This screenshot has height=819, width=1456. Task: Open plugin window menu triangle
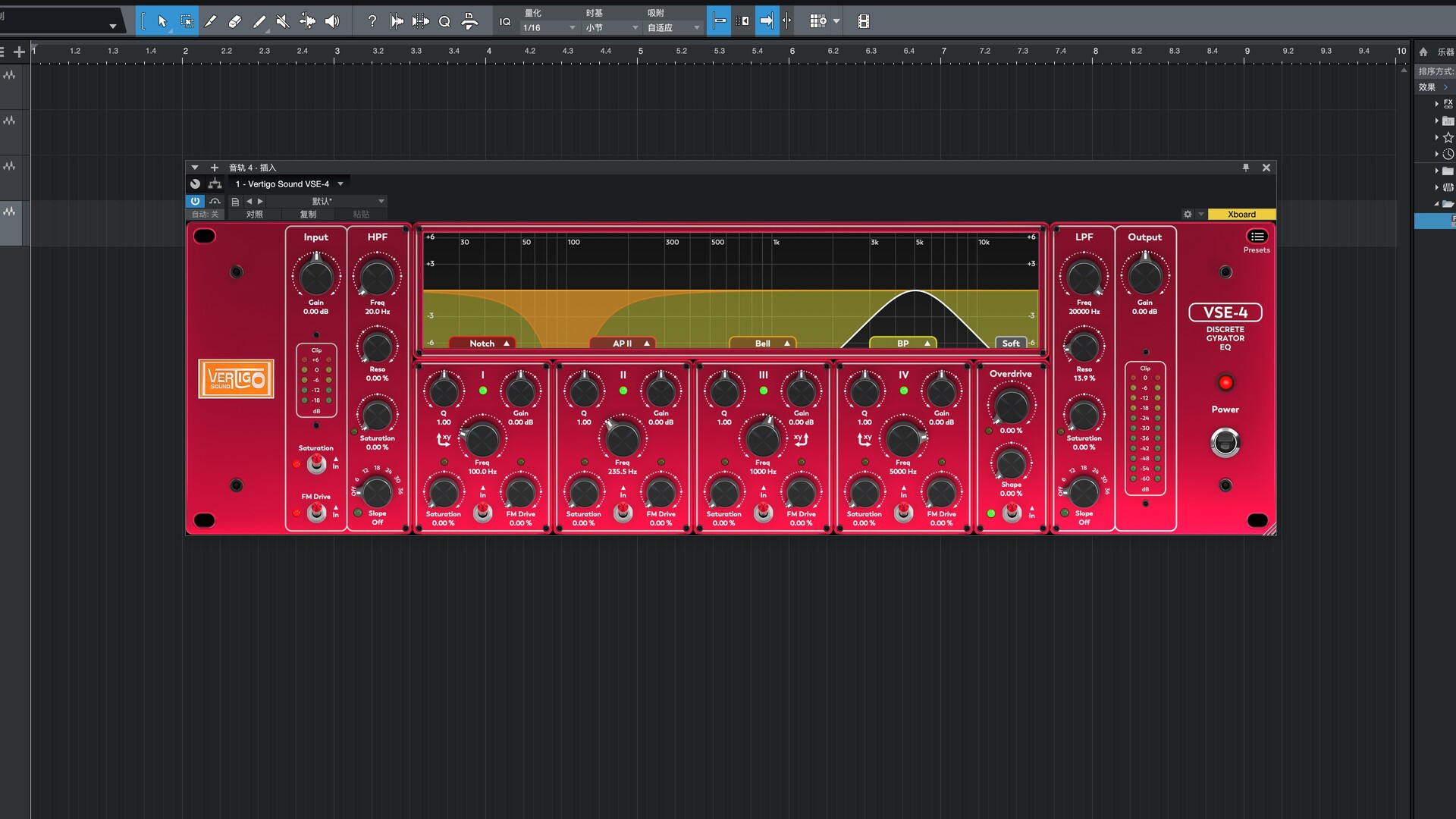[195, 168]
